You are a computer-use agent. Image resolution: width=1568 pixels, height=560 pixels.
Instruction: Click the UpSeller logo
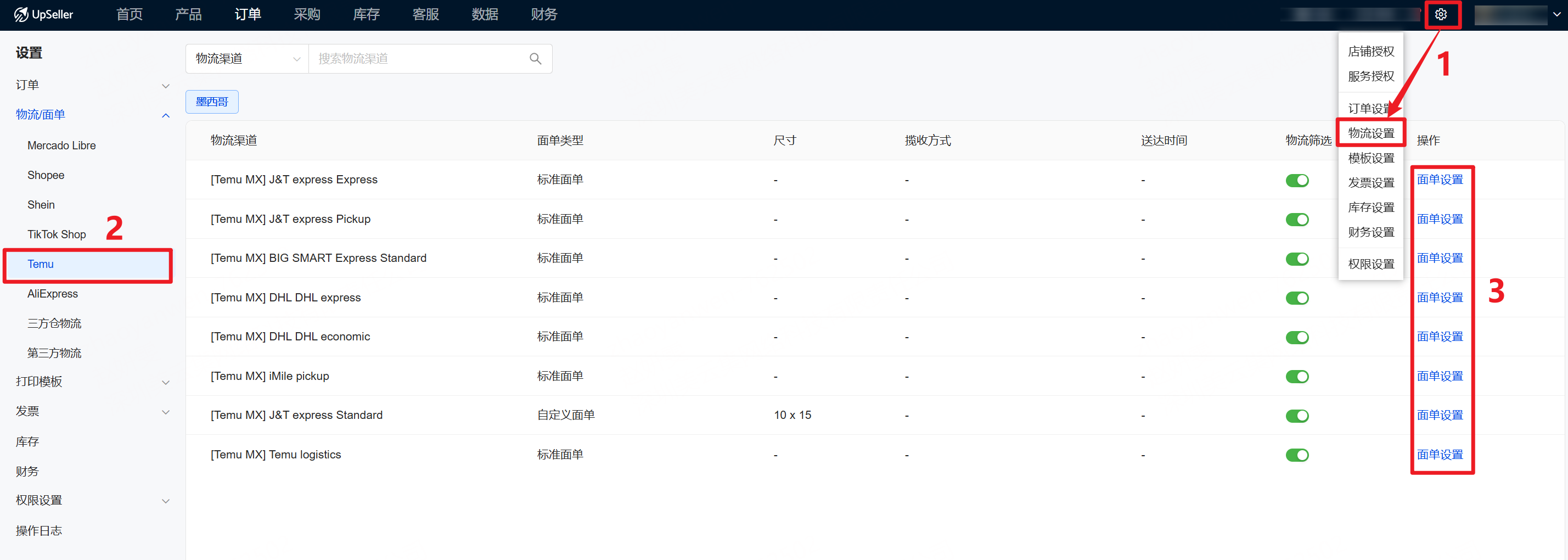pos(44,15)
